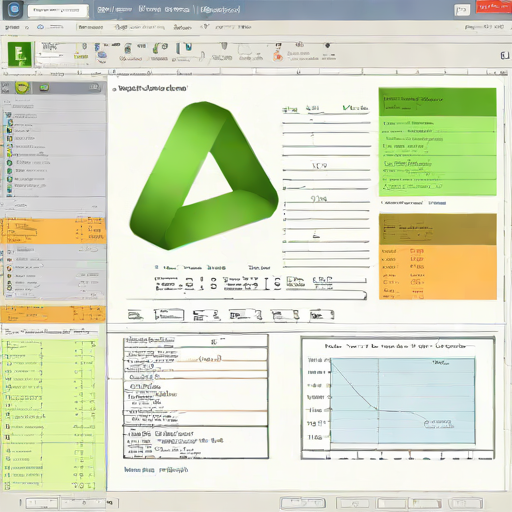Click the orange-red icon in the ribbon
This screenshot has height=512, width=512.
click(x=278, y=57)
